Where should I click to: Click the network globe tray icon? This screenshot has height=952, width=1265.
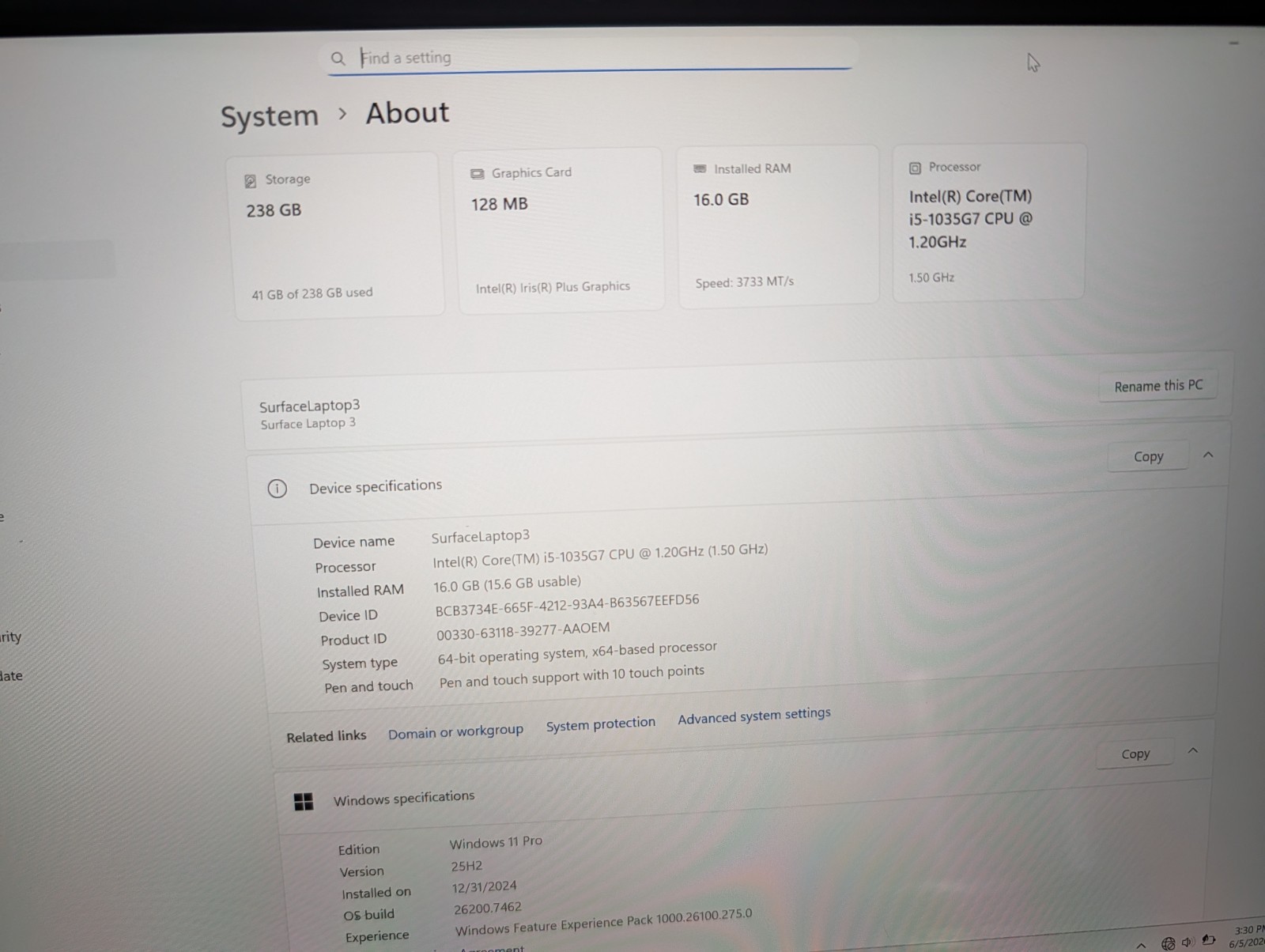(1168, 943)
